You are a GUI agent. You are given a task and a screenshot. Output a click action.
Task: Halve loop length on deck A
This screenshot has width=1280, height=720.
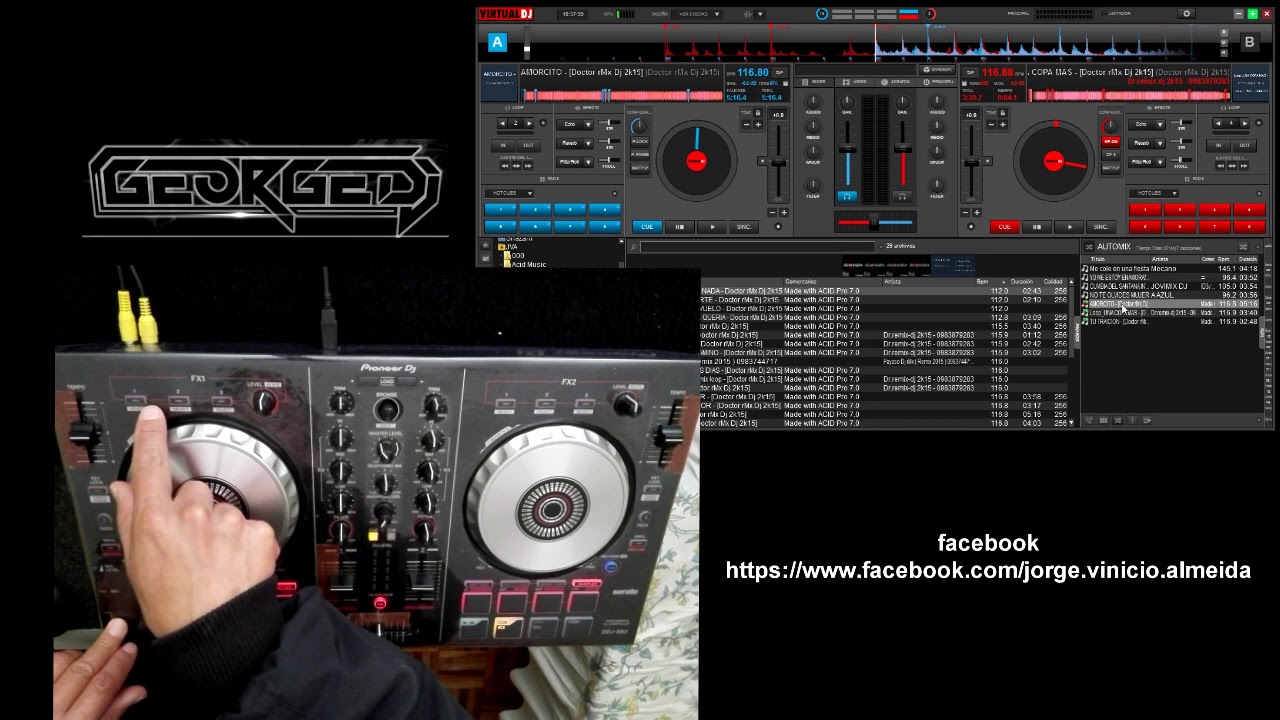click(x=503, y=123)
